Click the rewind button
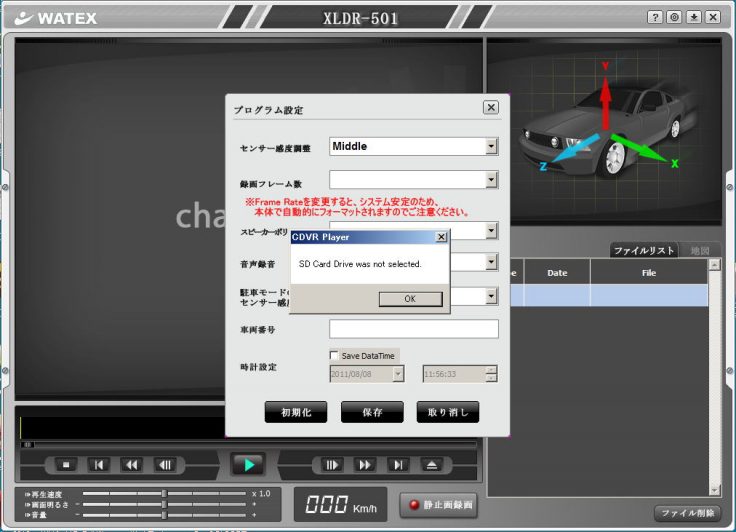 click(x=131, y=465)
